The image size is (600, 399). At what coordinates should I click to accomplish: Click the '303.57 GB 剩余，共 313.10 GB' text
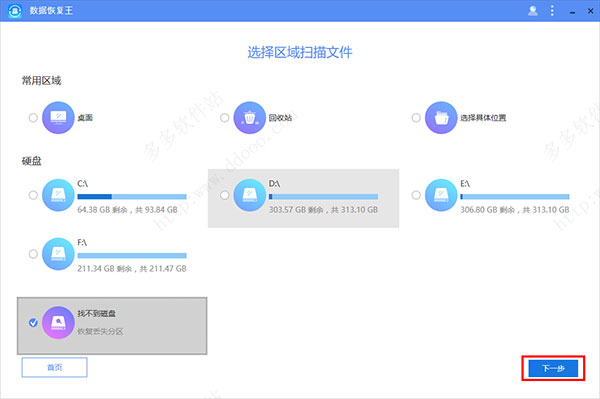coord(323,210)
